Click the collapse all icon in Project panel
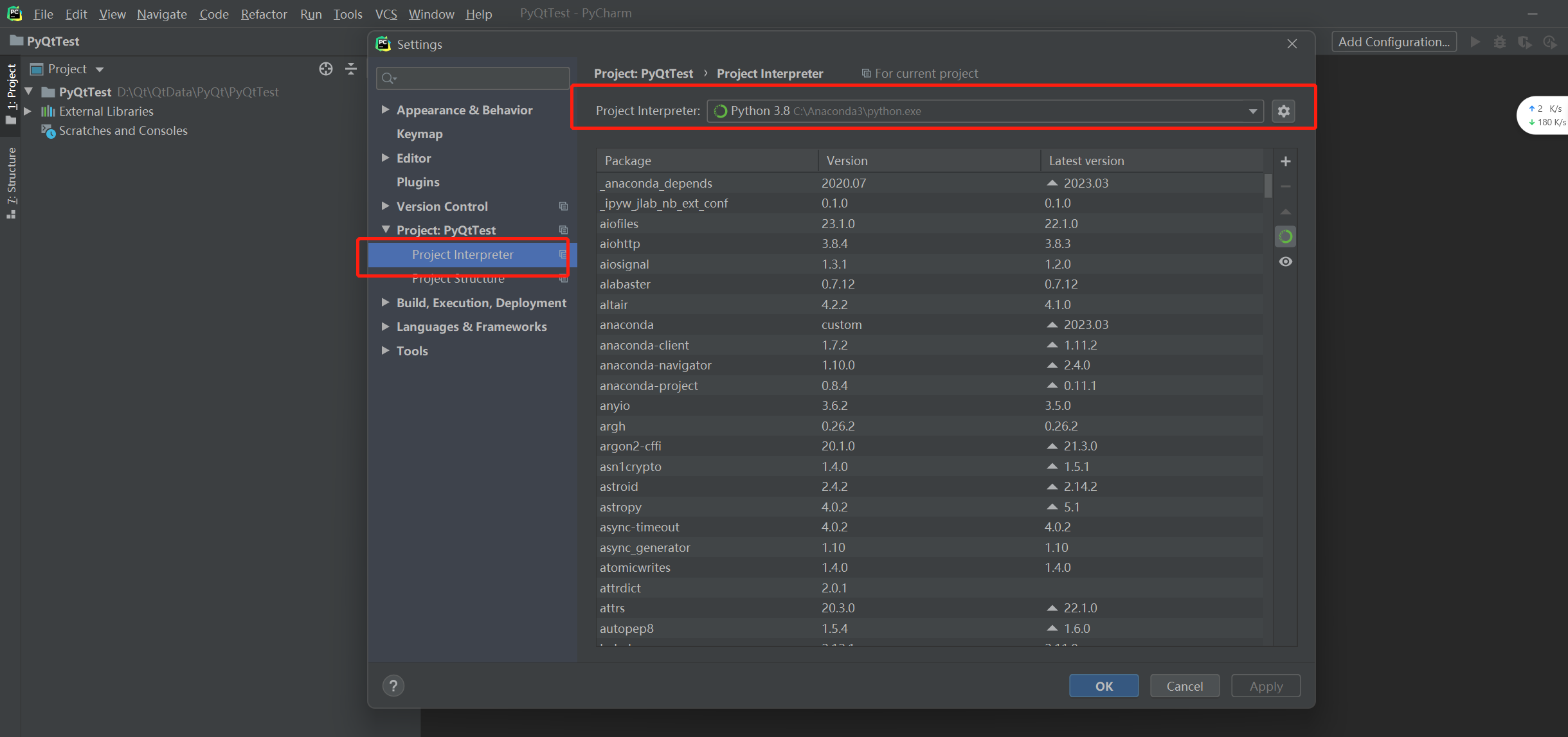Image resolution: width=1568 pixels, height=737 pixels. coord(351,69)
